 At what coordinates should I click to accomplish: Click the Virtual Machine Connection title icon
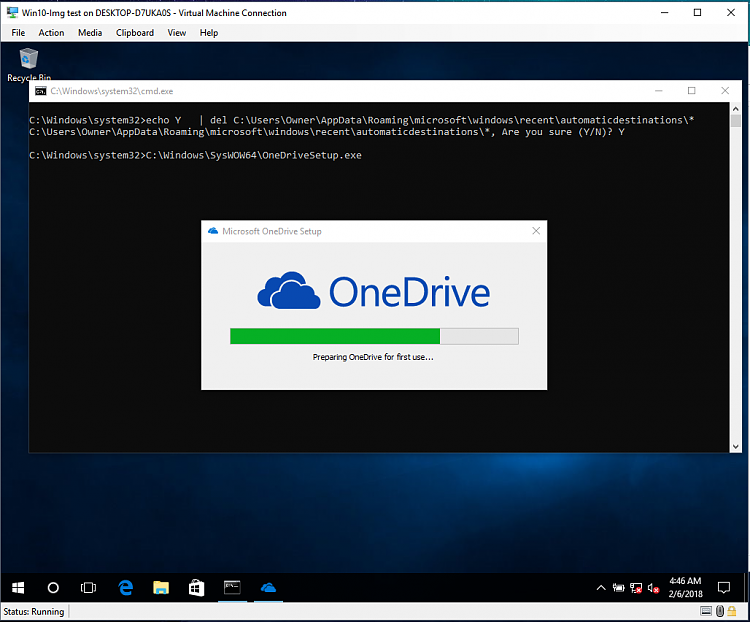coord(12,13)
